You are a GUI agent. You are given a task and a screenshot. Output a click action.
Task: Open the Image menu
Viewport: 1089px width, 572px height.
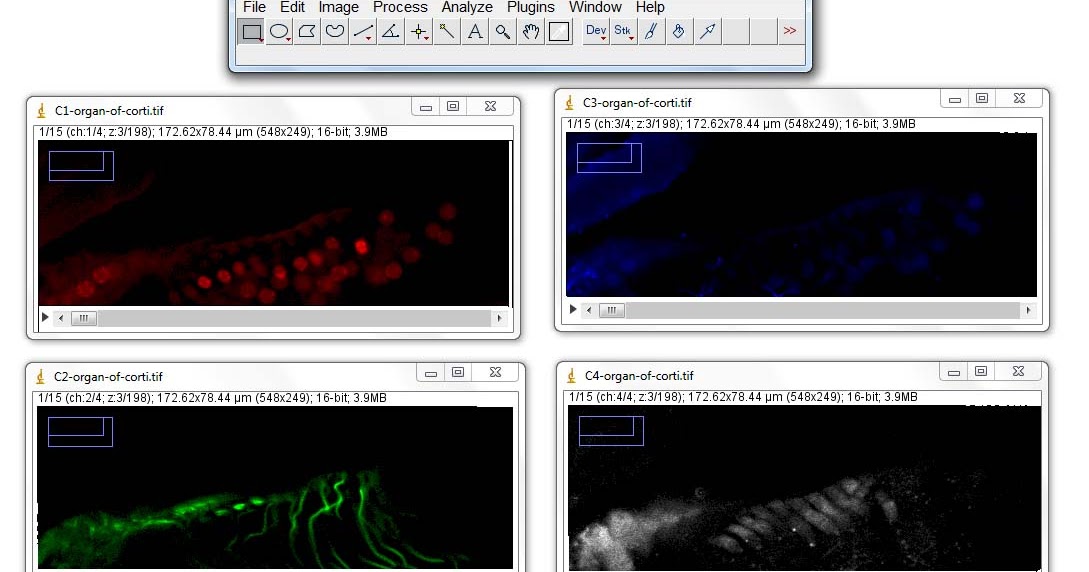tap(338, 7)
